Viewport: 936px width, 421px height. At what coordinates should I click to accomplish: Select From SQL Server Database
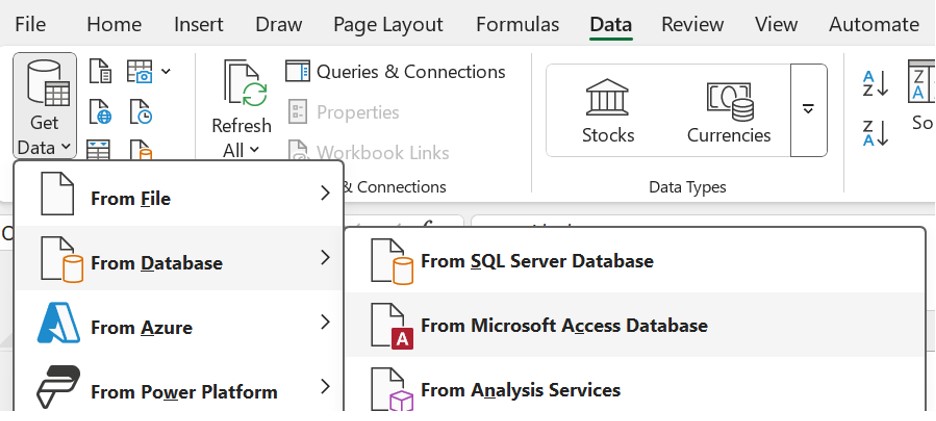[x=635, y=261]
